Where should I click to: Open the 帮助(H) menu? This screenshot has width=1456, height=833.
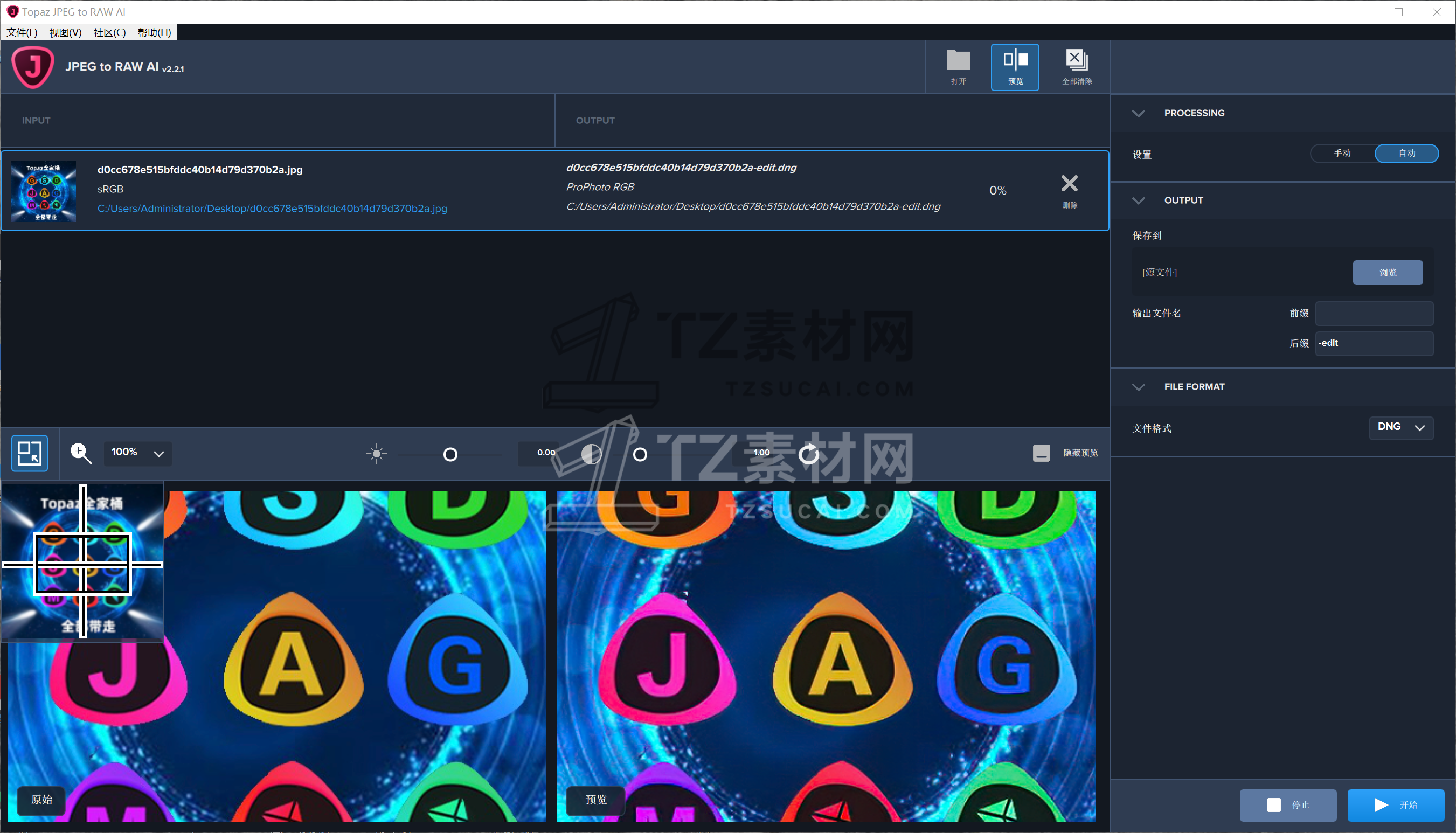point(154,33)
